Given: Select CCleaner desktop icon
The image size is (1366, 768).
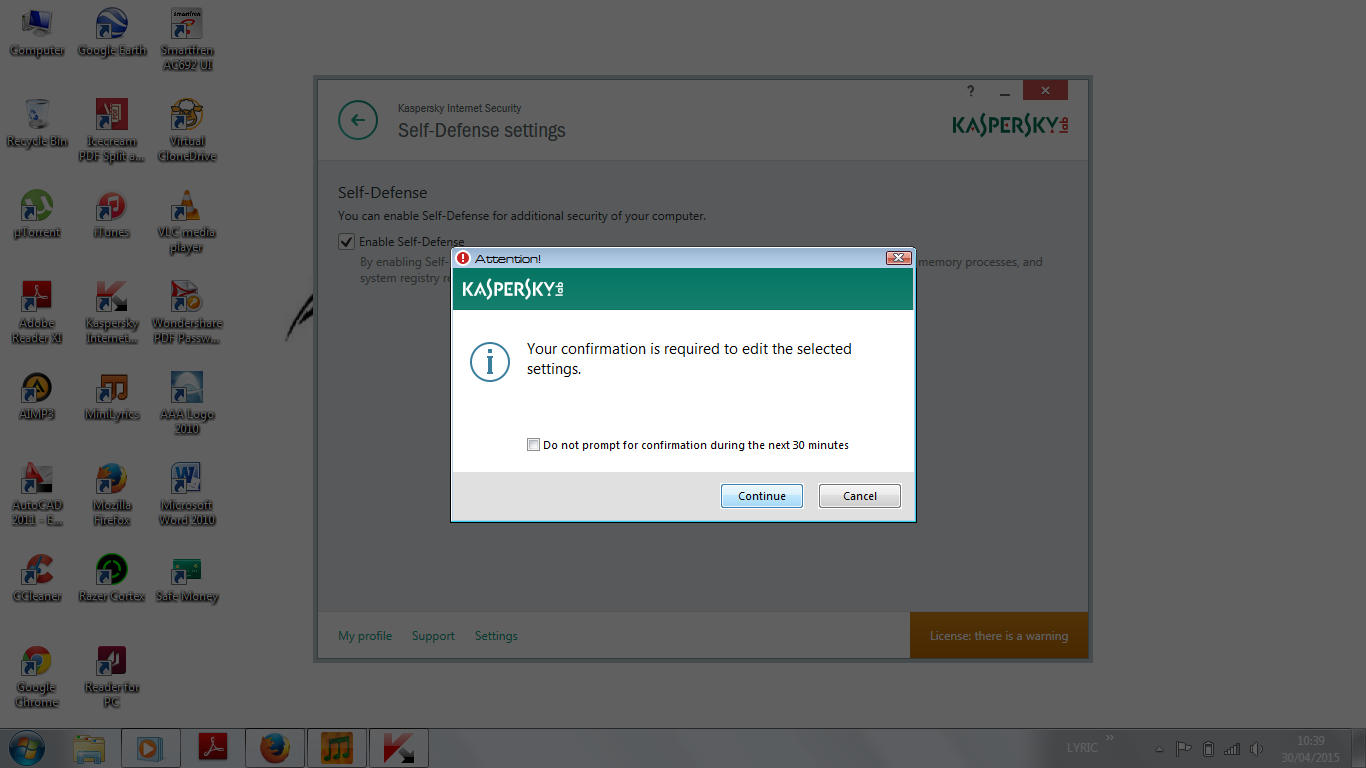Looking at the screenshot, I should (x=37, y=578).
